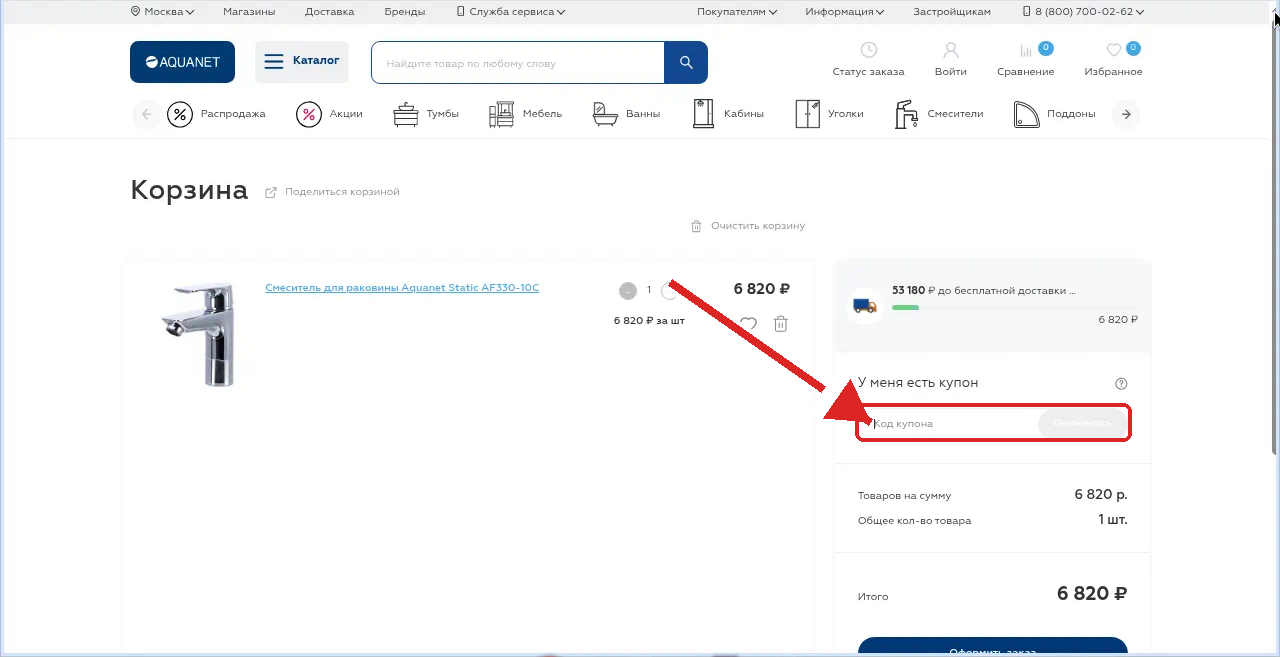Open the Каталог menu button
1280x657 pixels.
coord(302,62)
